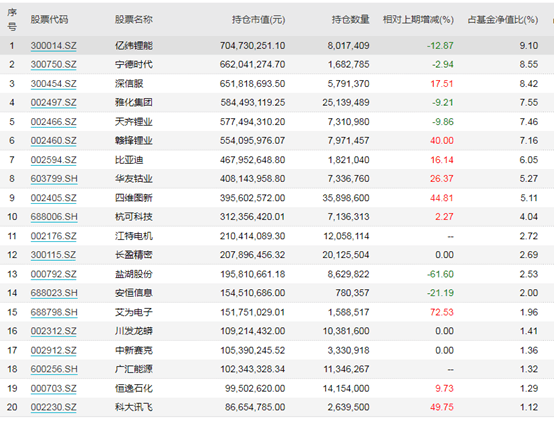Click market value 704,730,251.10
The image size is (554, 423).
pyautogui.click(x=253, y=46)
